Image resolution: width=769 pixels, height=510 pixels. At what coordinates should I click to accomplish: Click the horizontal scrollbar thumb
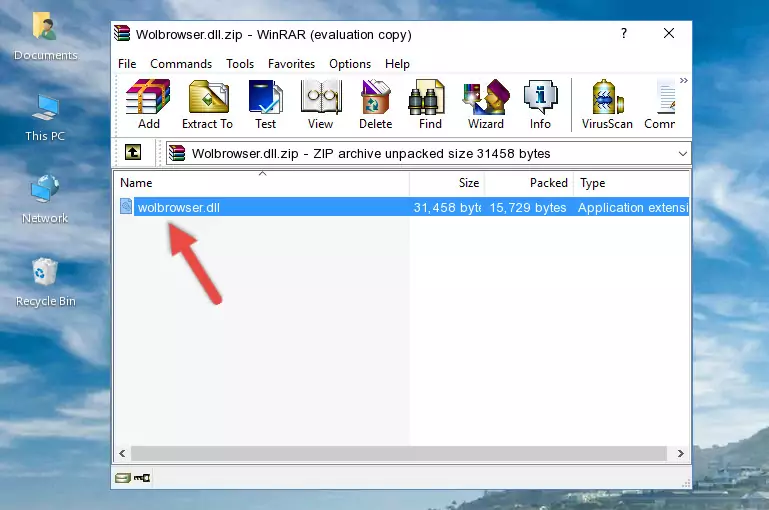399,454
